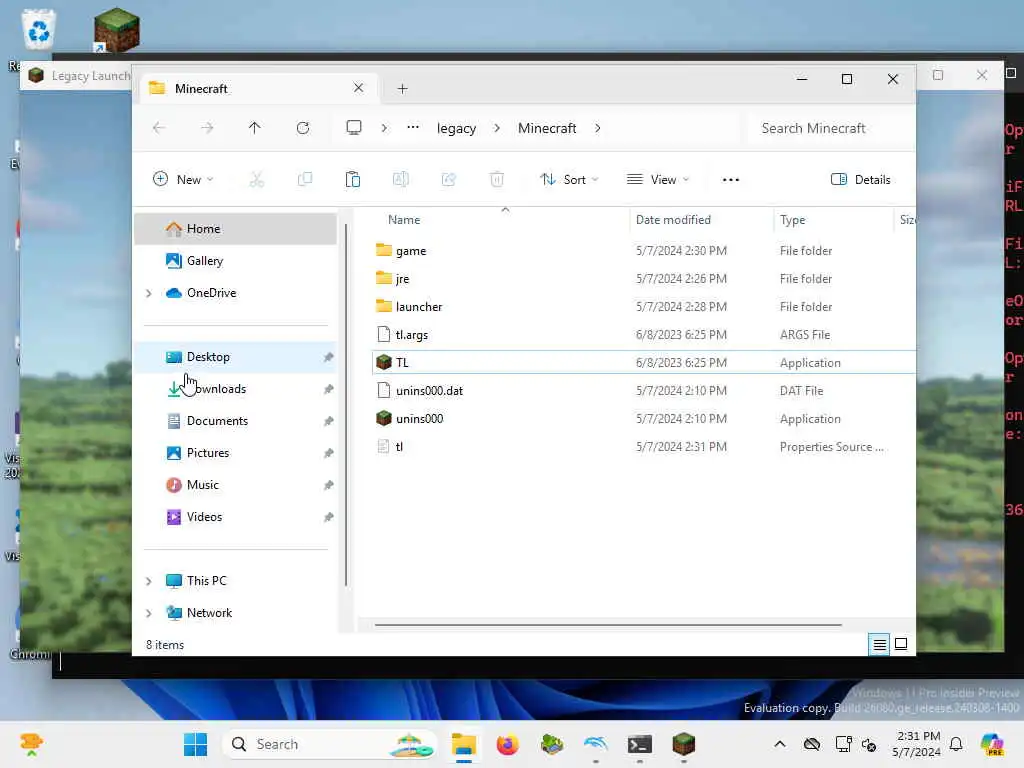The width and height of the screenshot is (1024, 768).
Task: Click the Minecraft breadcrumb
Action: pyautogui.click(x=547, y=128)
